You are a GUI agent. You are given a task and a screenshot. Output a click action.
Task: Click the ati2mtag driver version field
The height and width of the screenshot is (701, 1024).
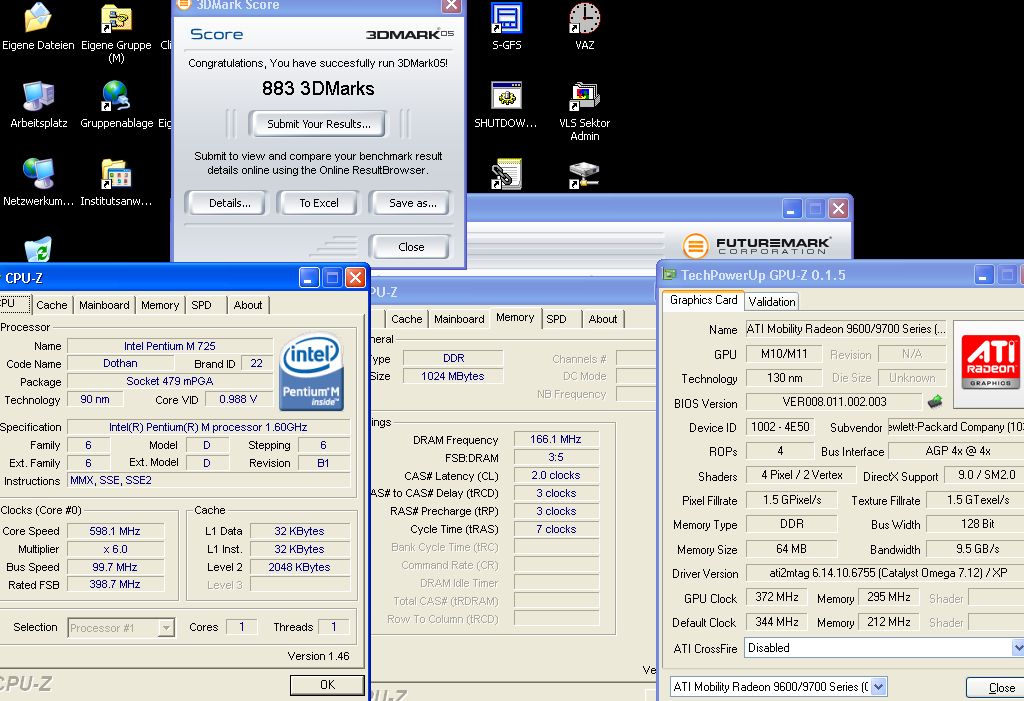885,573
